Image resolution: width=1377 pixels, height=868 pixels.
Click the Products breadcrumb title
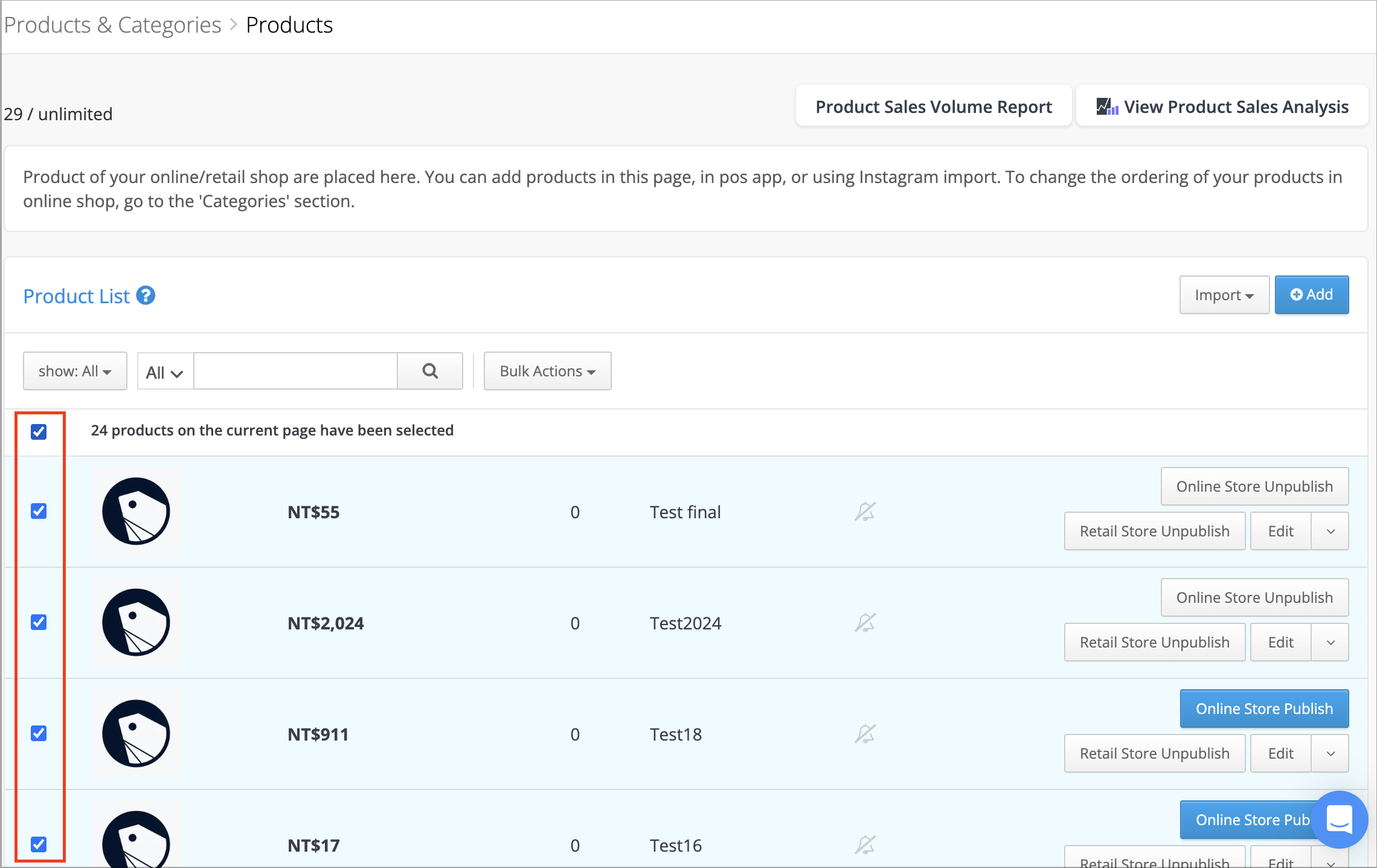click(289, 25)
